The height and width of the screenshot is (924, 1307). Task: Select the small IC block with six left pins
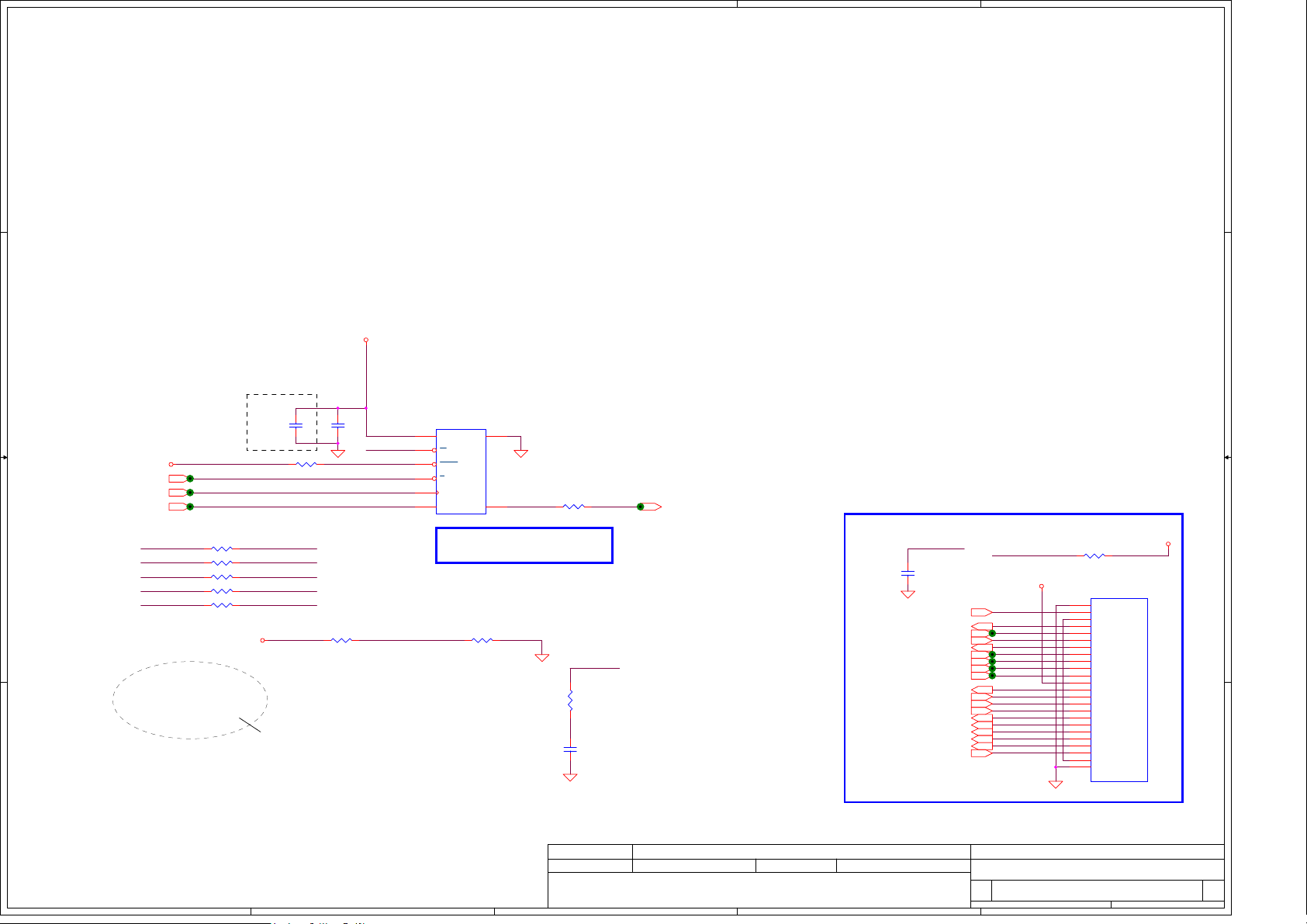(x=461, y=472)
